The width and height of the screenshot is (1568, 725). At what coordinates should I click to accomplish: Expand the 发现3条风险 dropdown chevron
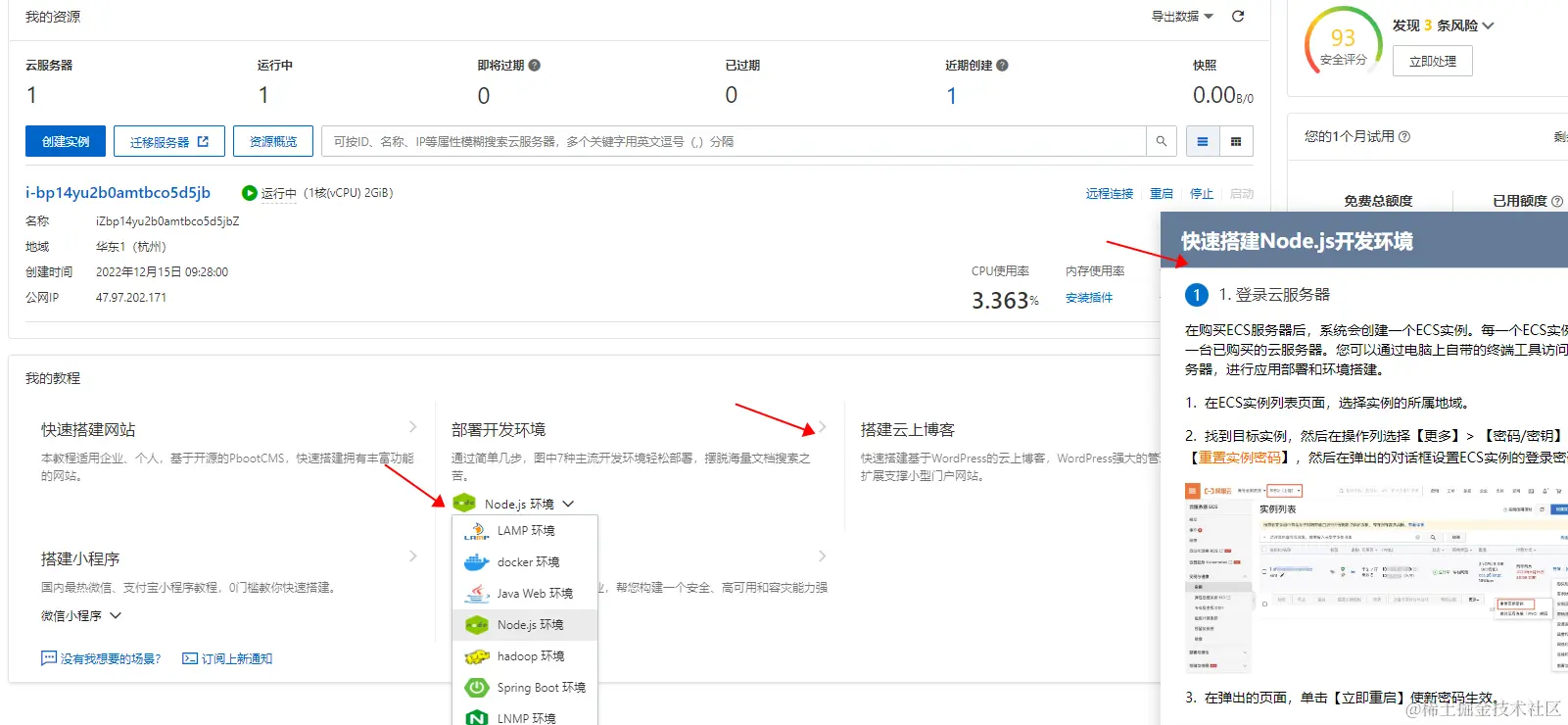[1489, 25]
